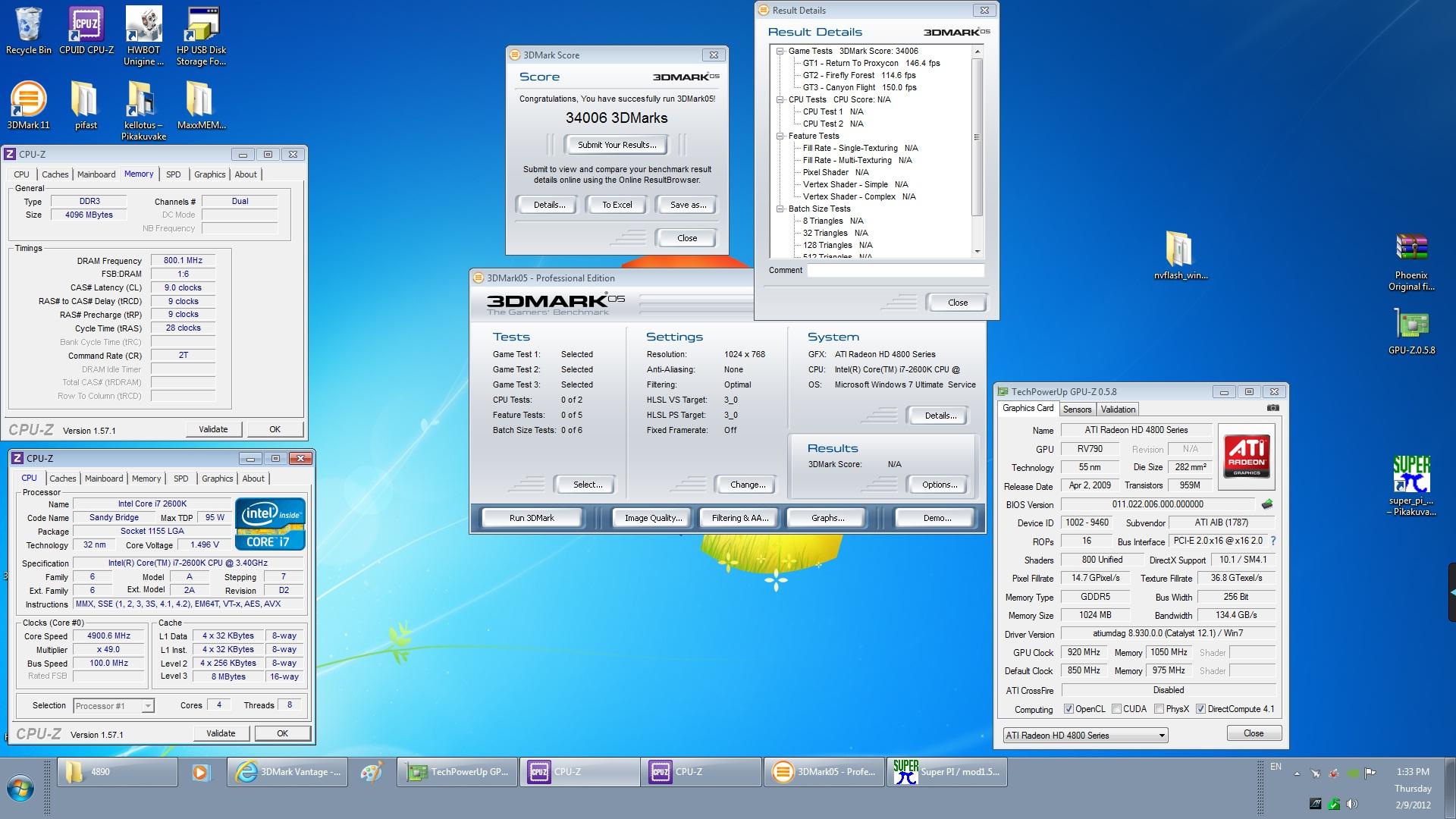Open HP USB Disk Storage Format shortcut
The width and height of the screenshot is (1456, 819).
tap(202, 36)
